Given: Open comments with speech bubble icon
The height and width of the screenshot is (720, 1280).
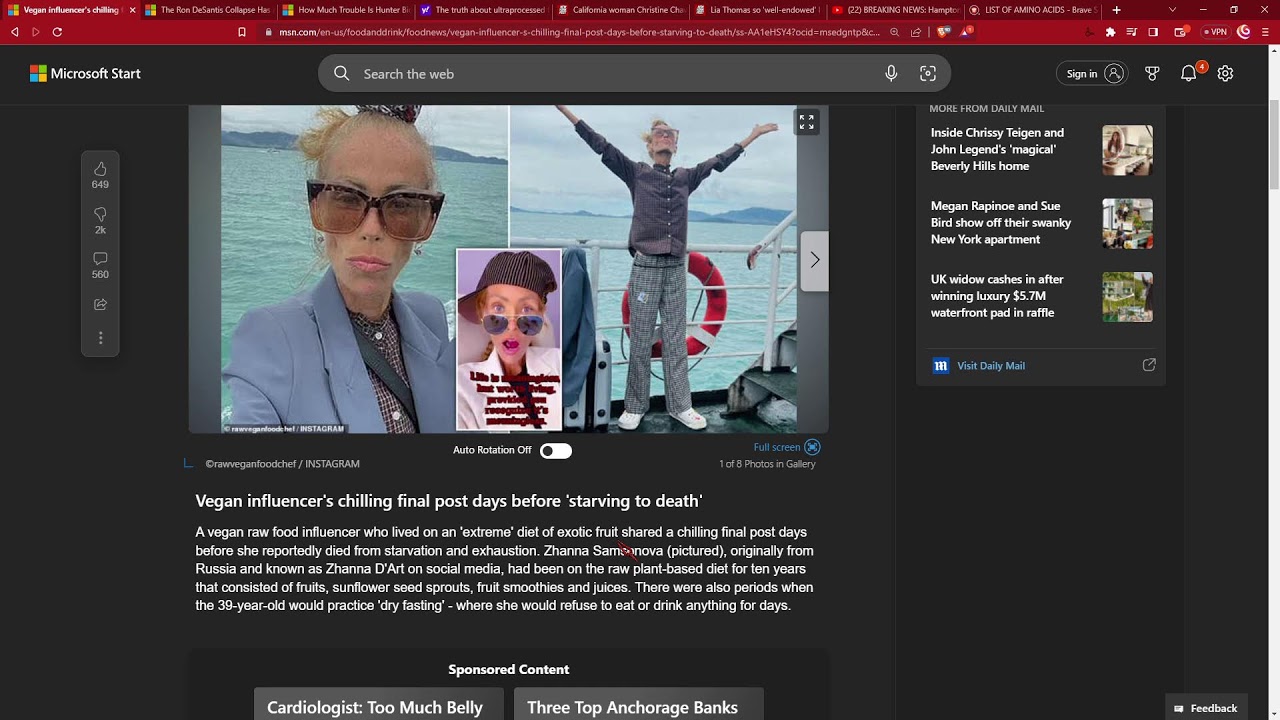Looking at the screenshot, I should [x=100, y=259].
